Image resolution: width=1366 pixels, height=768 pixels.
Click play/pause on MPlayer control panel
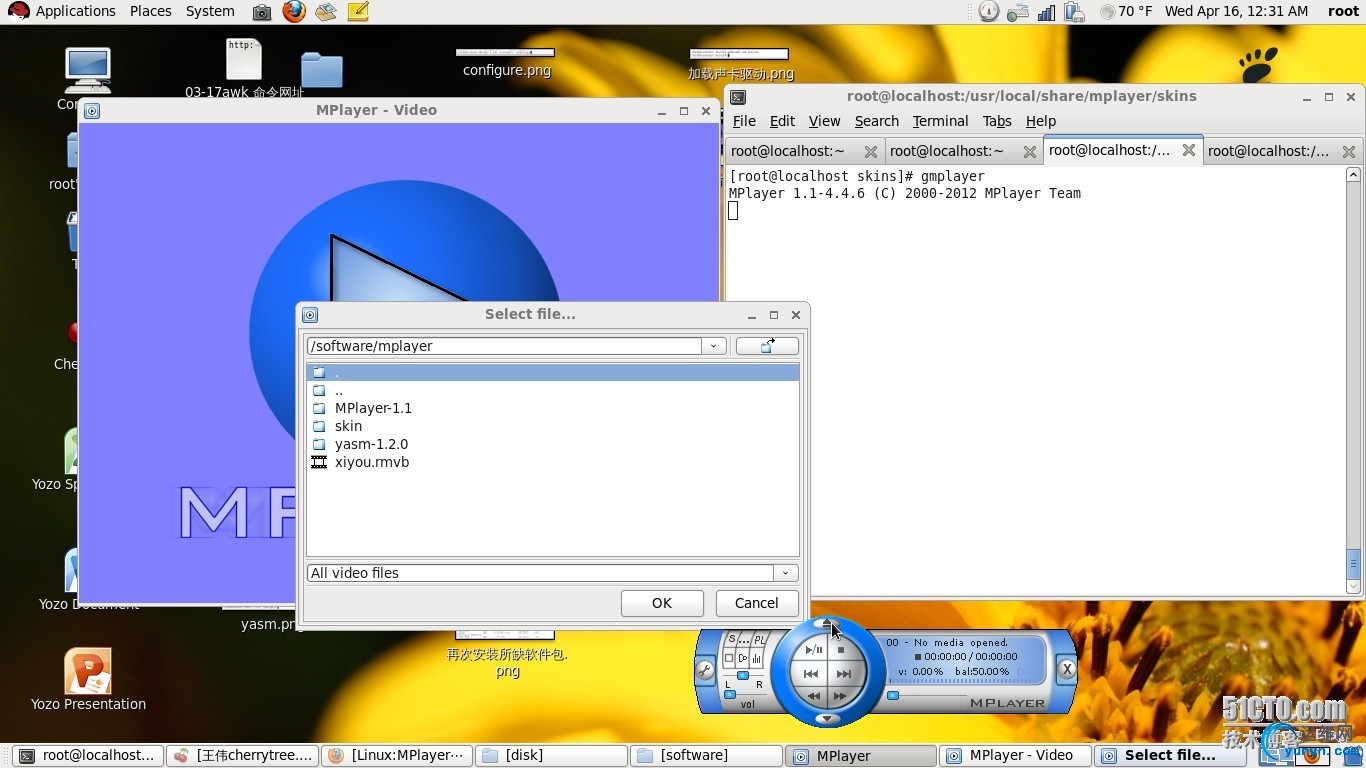(x=814, y=649)
